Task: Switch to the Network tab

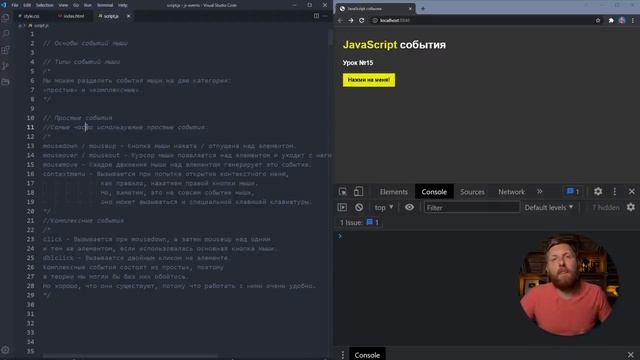Action: (x=511, y=191)
